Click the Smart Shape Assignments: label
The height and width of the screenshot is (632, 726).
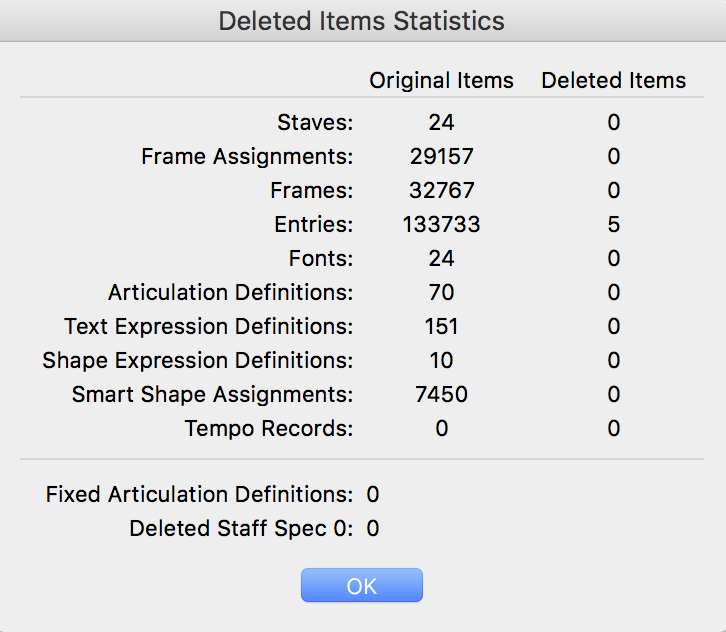[x=213, y=394]
